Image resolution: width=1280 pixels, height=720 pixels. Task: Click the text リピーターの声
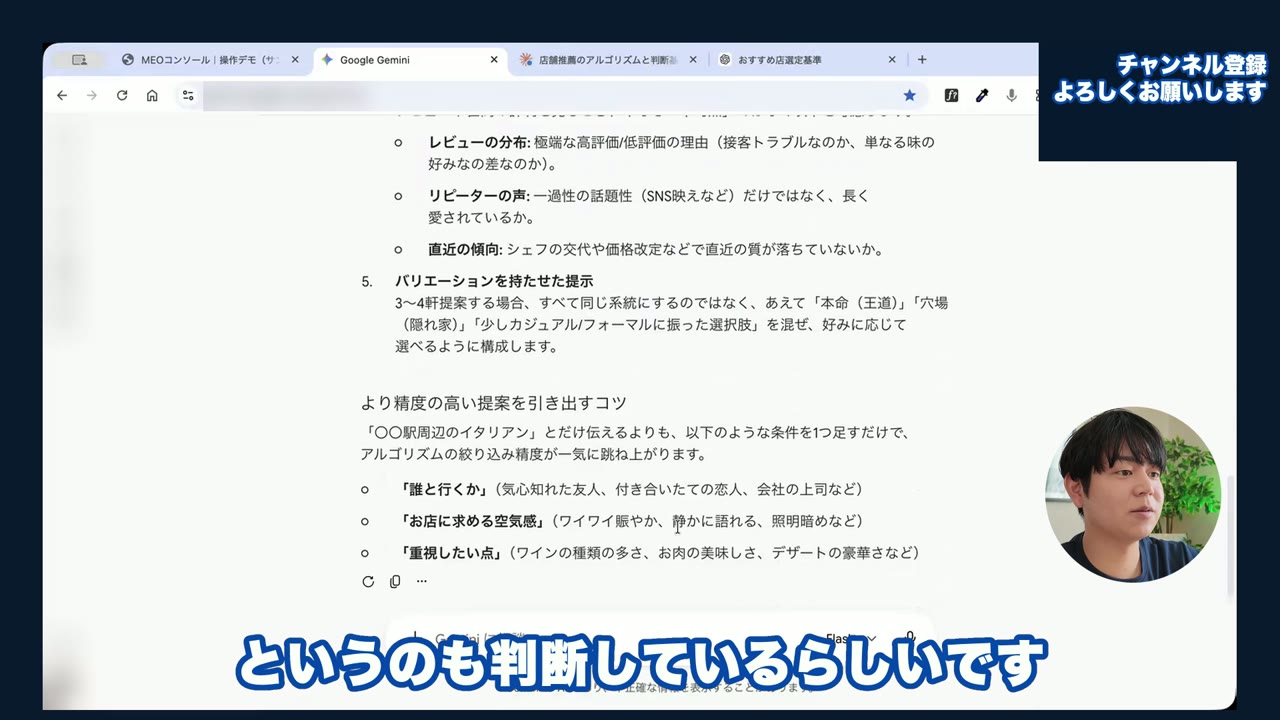point(479,196)
